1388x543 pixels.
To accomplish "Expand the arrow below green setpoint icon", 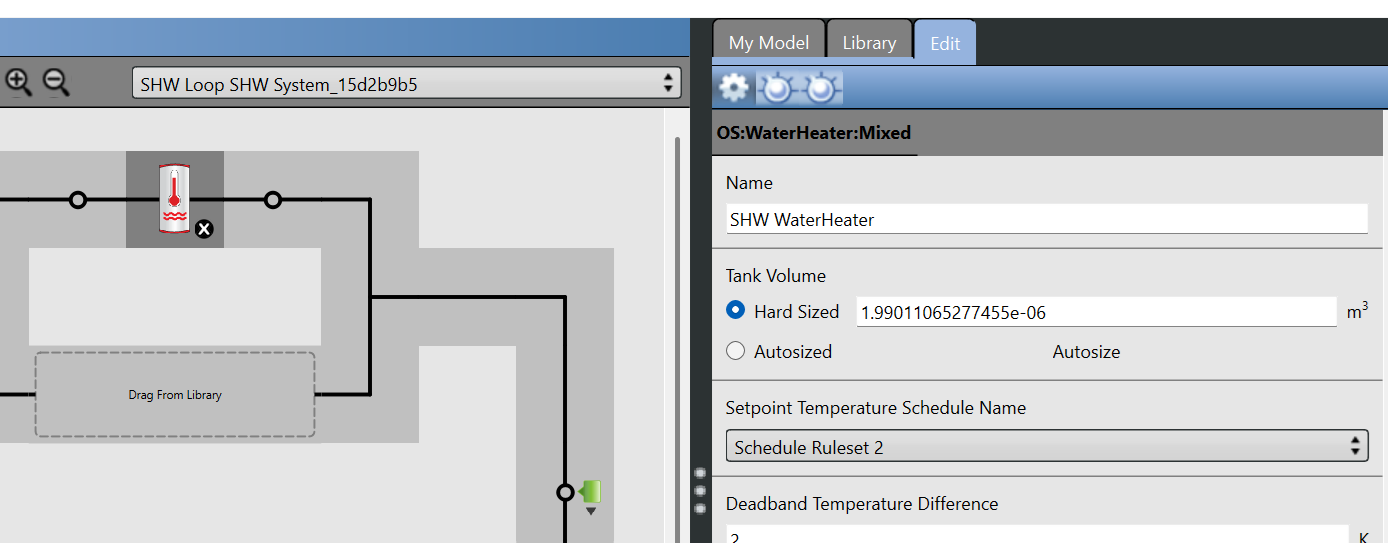I will pyautogui.click(x=591, y=511).
